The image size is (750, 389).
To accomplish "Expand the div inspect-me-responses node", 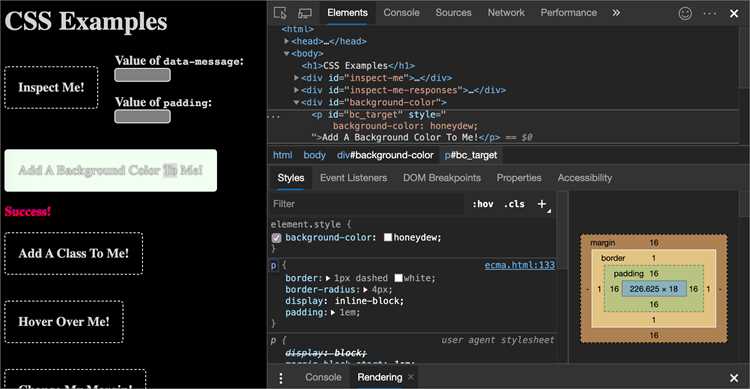I will pyautogui.click(x=297, y=90).
